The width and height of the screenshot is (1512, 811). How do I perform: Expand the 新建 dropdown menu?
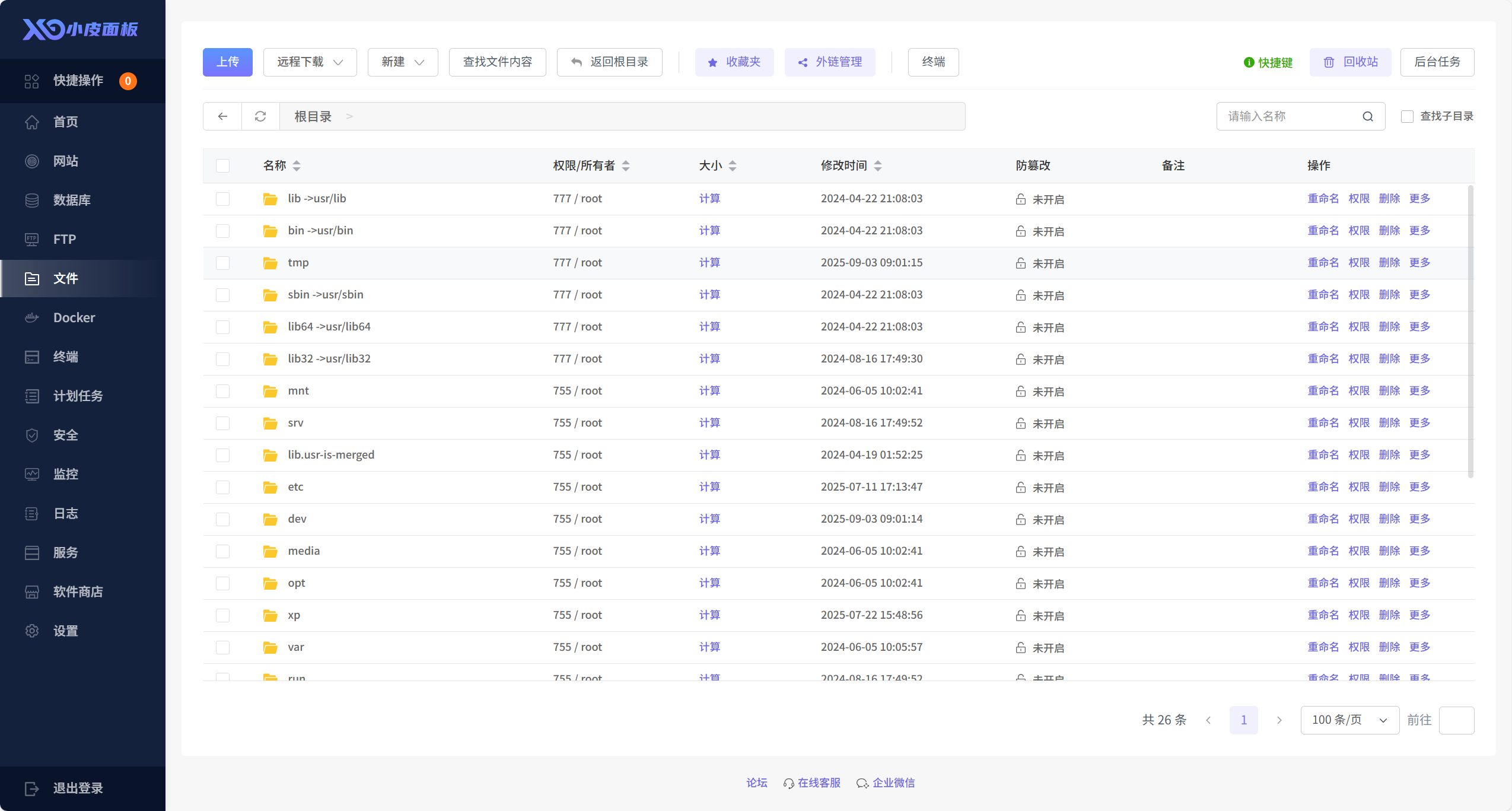403,62
